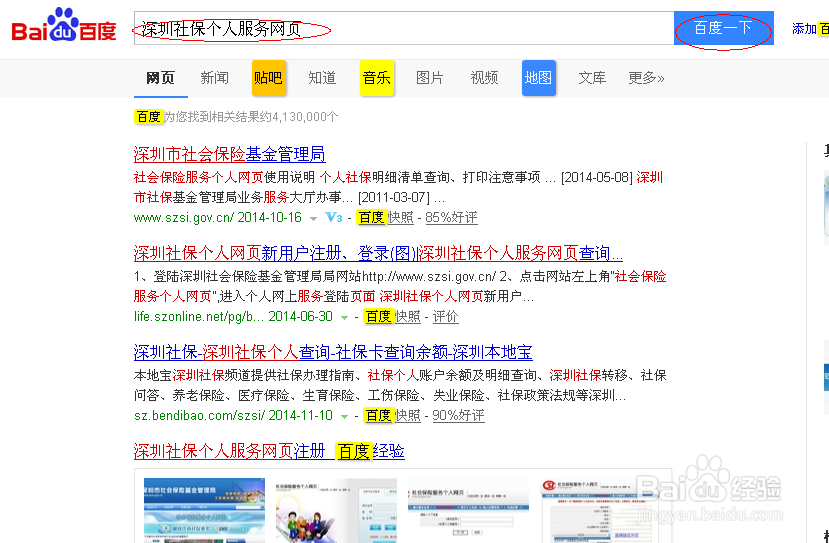Open result 深圳市社会保险基金管理局
This screenshot has width=829, height=543.
point(229,154)
